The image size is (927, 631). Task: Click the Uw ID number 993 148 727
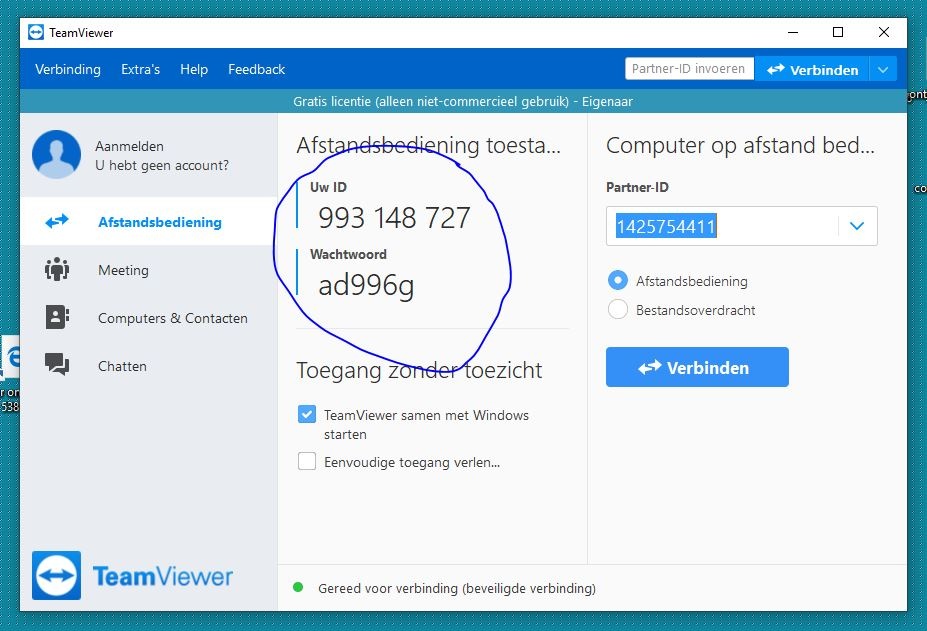point(394,218)
